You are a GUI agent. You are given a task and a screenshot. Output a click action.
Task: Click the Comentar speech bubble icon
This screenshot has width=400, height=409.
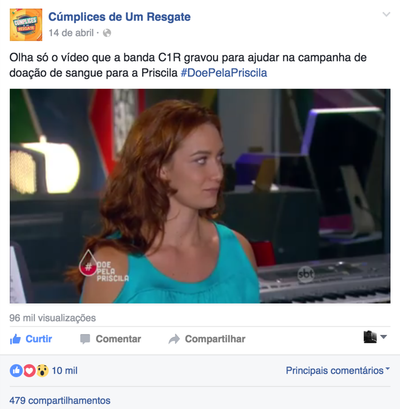click(x=85, y=339)
